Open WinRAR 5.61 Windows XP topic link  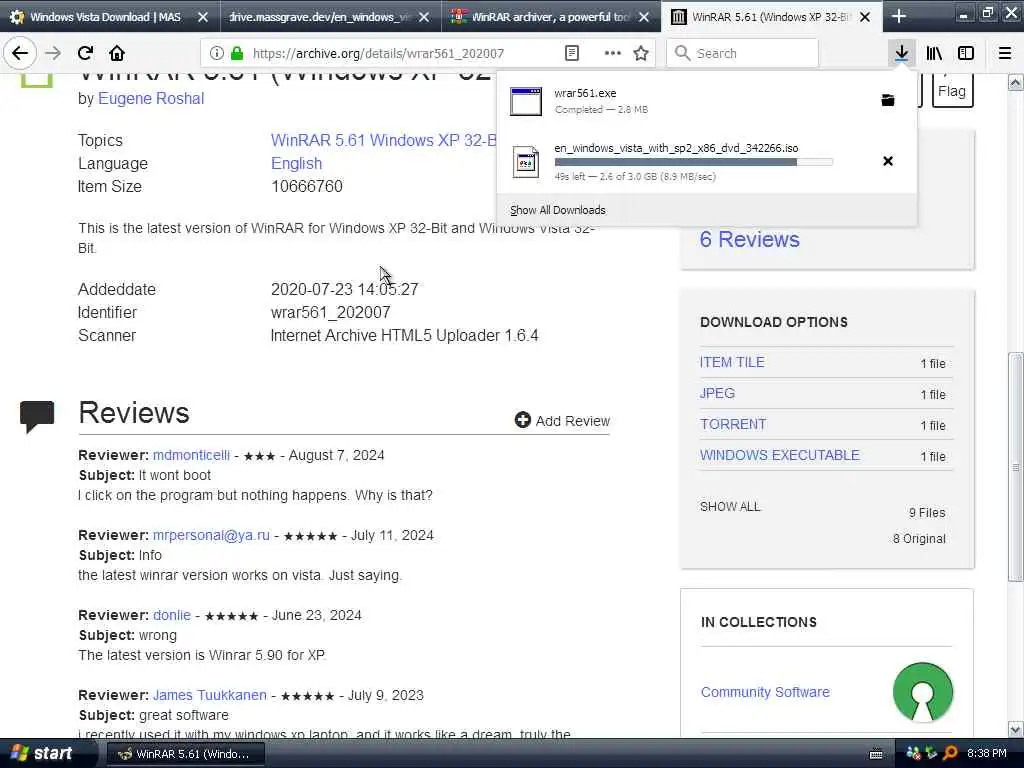tap(384, 140)
